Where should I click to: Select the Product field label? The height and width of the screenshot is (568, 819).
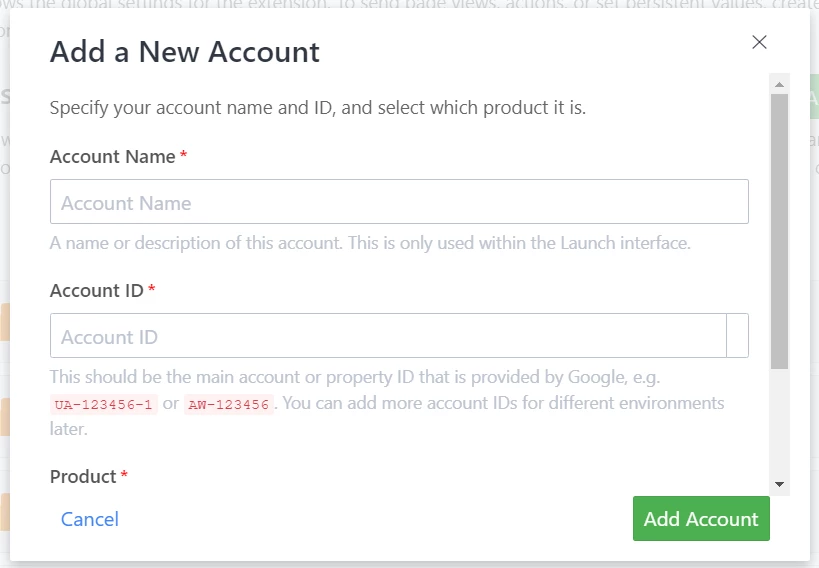point(83,477)
